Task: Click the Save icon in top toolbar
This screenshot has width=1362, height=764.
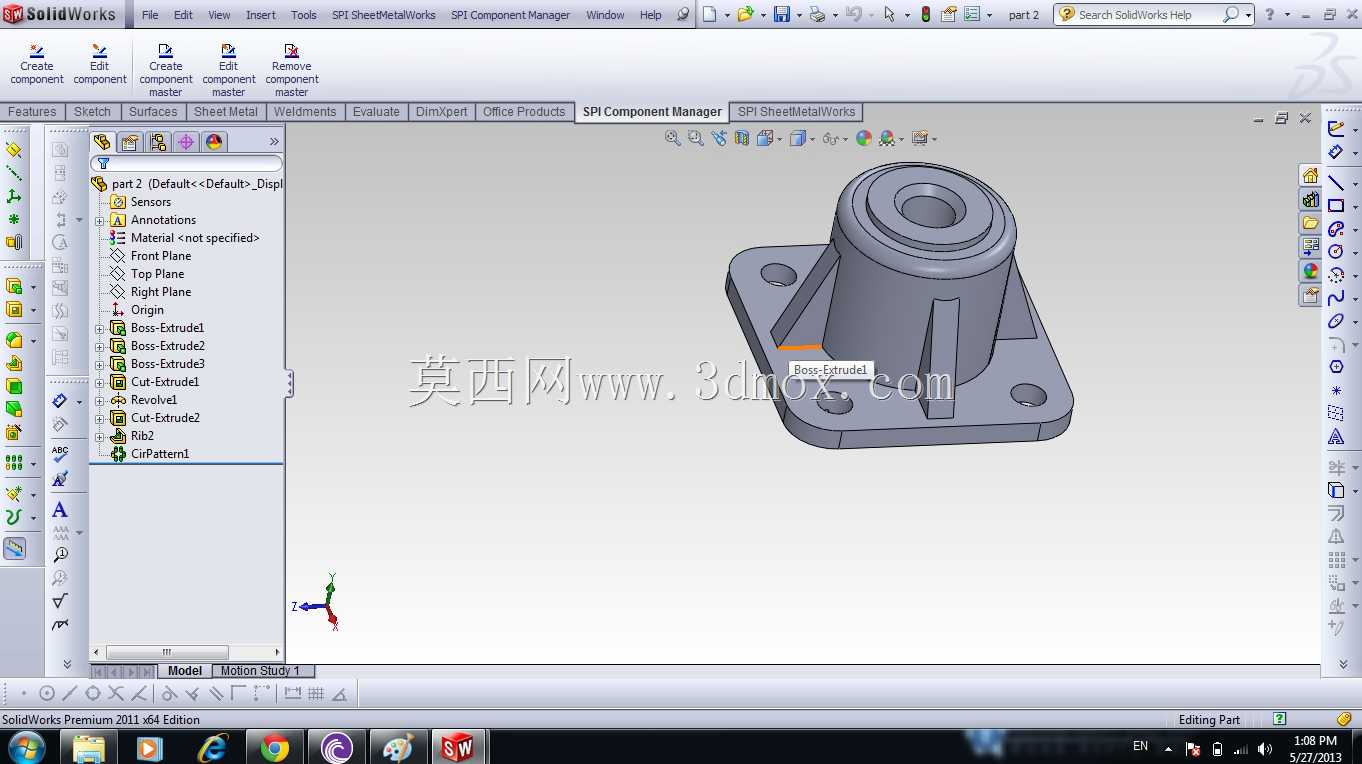Action: [782, 14]
